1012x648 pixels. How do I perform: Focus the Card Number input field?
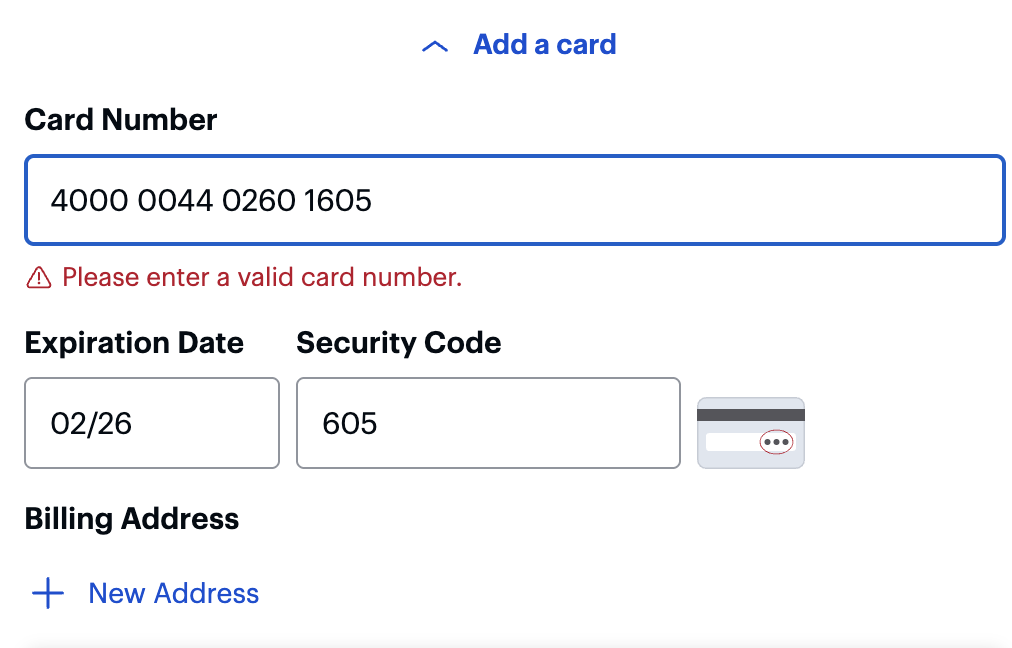(680, 201)
